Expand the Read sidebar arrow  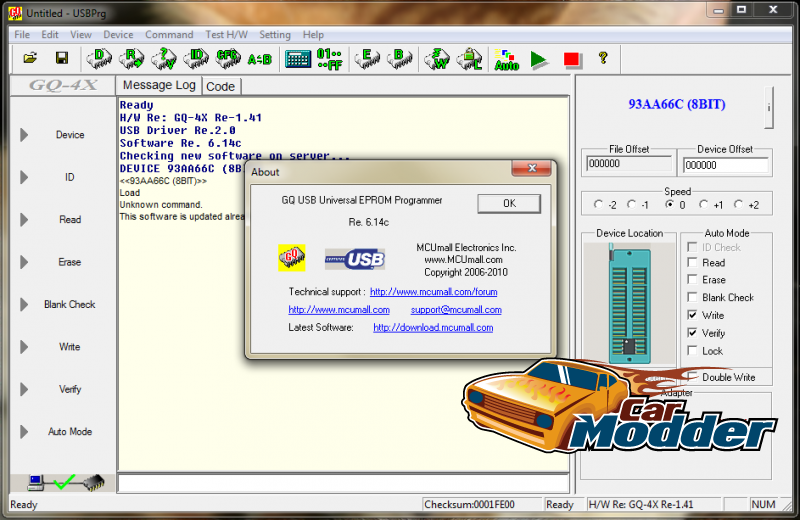click(24, 219)
